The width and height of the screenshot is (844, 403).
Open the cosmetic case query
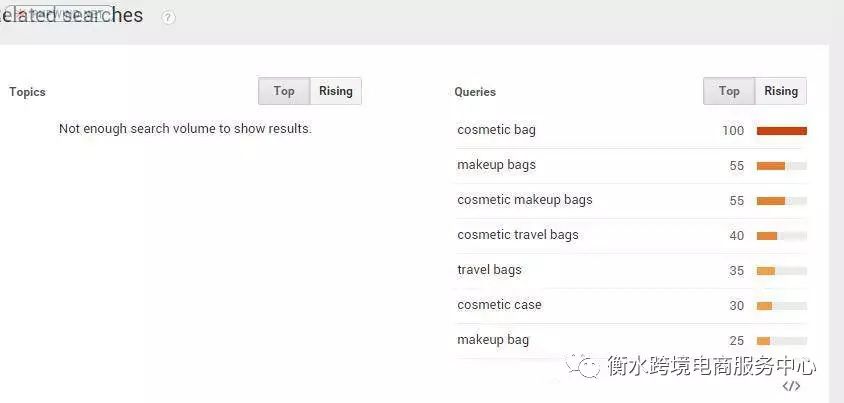click(x=499, y=305)
